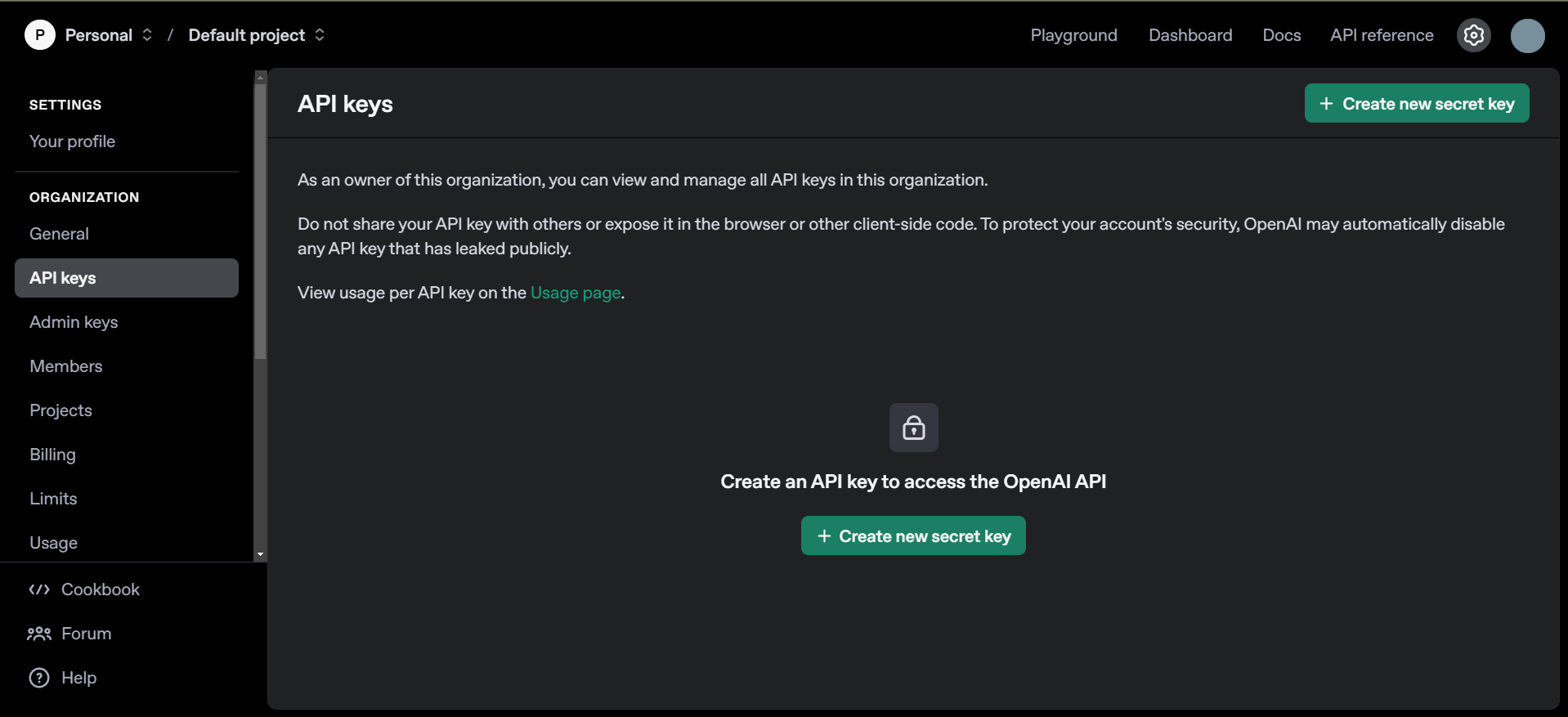Open the API reference
This screenshot has width=1568, height=717.
pos(1382,35)
